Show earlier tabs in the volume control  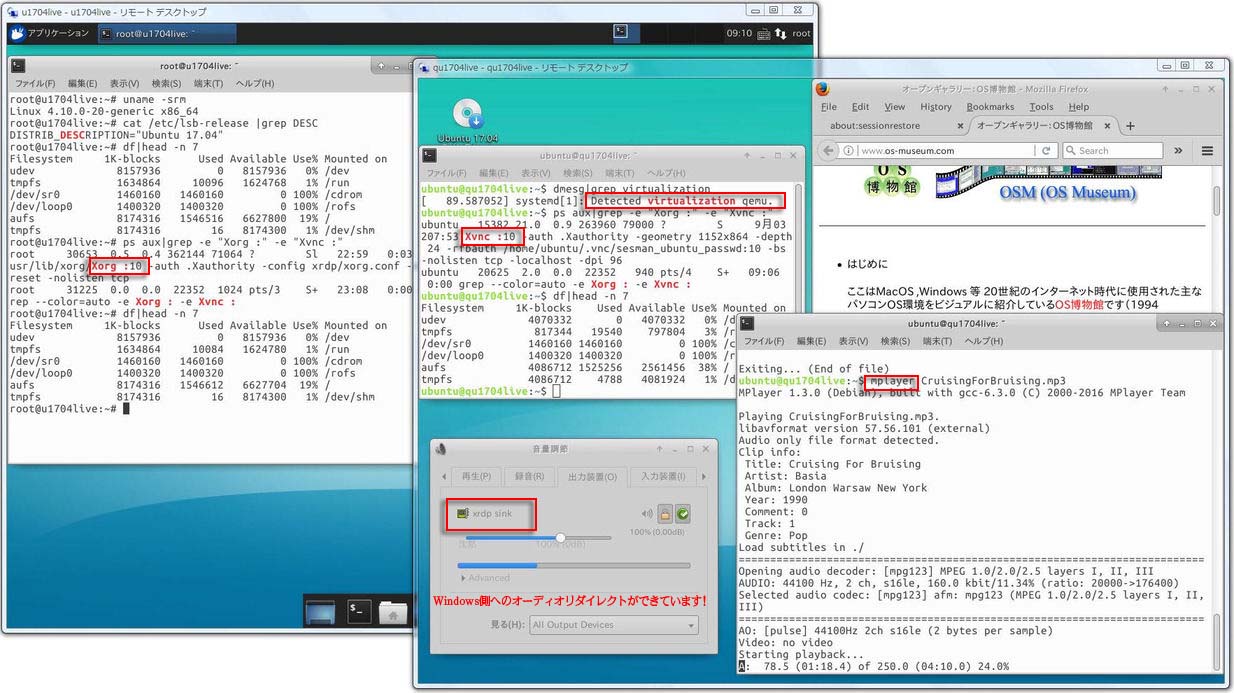point(442,476)
